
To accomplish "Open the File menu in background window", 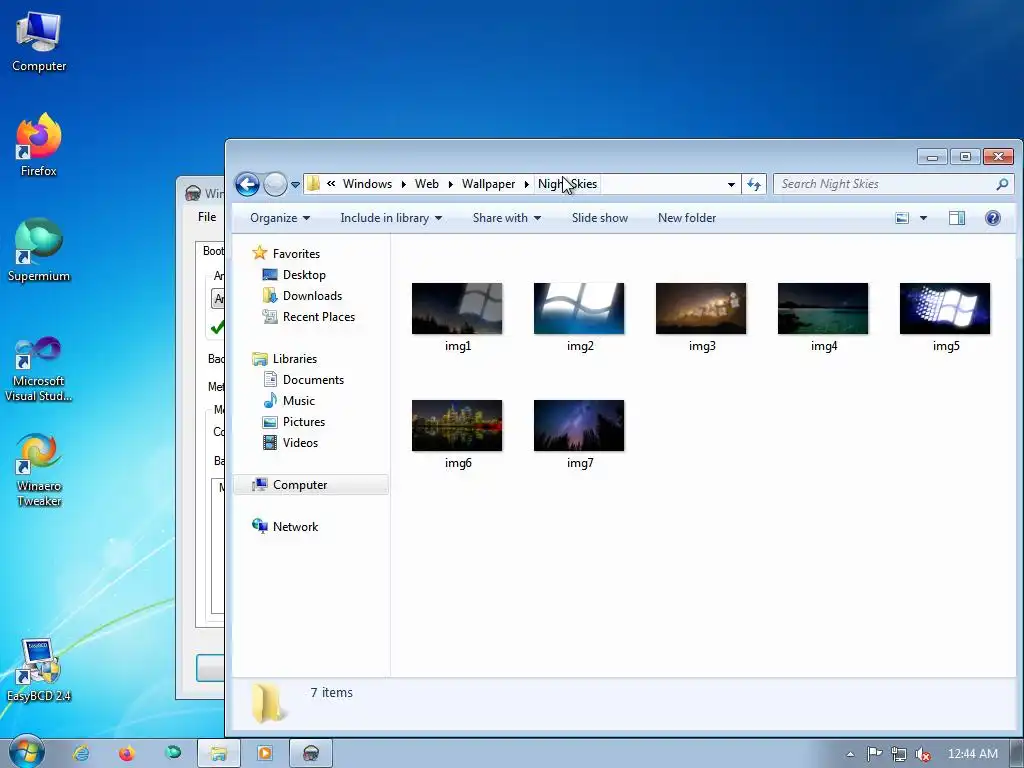I will coord(207,217).
